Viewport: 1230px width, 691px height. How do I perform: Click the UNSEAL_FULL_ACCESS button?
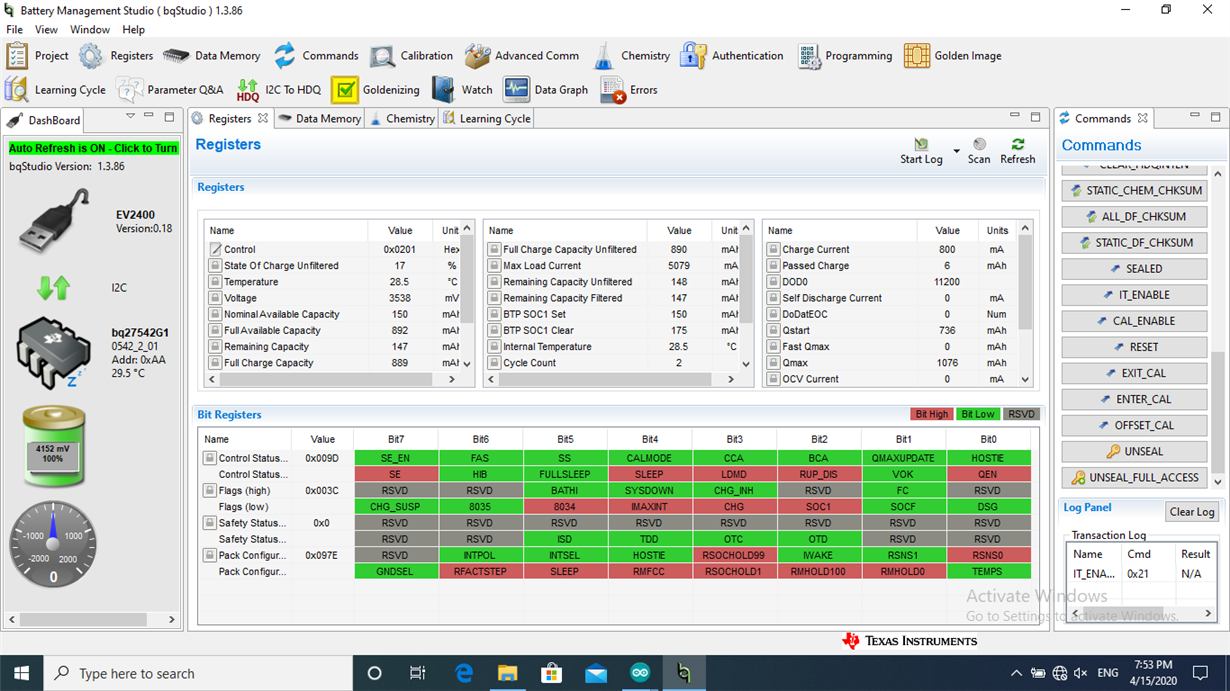(x=1134, y=478)
